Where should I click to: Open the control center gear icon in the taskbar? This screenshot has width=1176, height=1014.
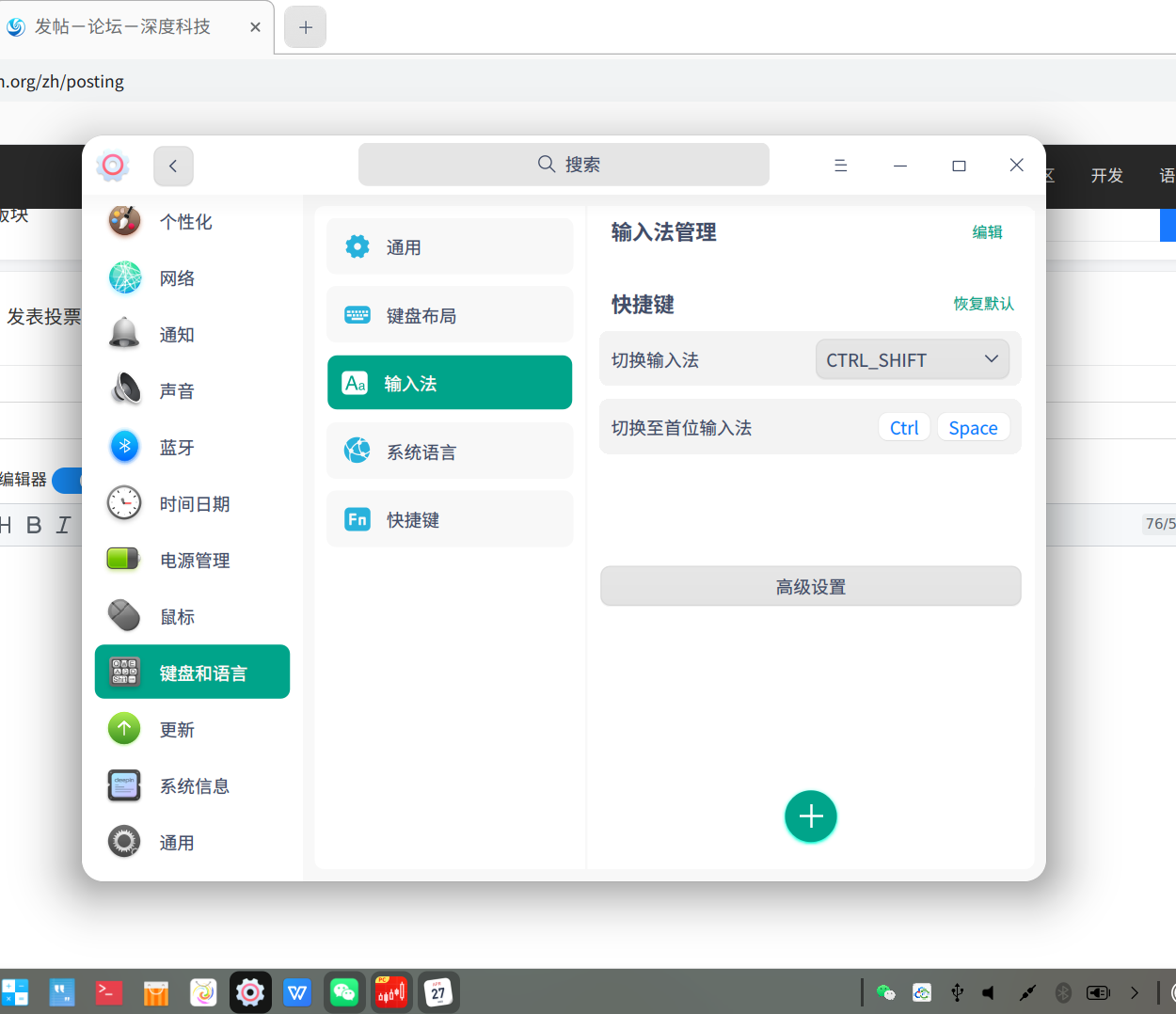(x=250, y=992)
